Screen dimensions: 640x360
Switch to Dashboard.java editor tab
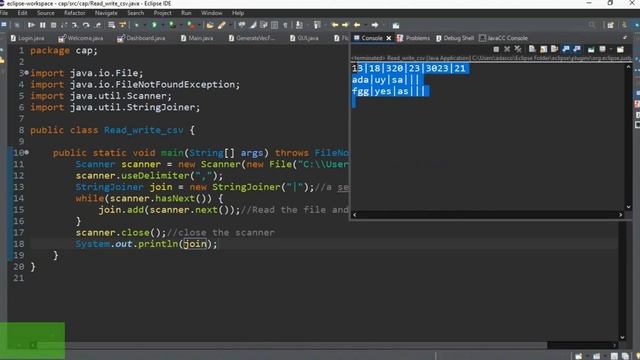[141, 38]
